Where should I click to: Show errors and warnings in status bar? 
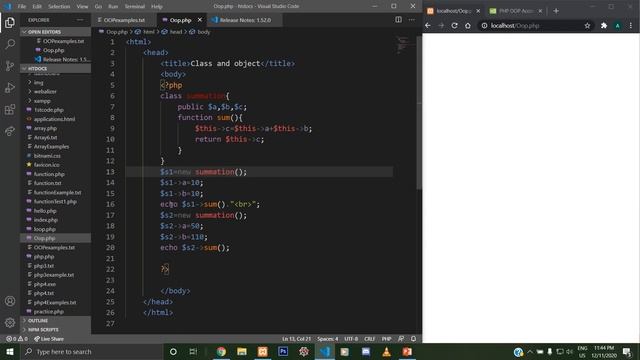tap(17, 339)
